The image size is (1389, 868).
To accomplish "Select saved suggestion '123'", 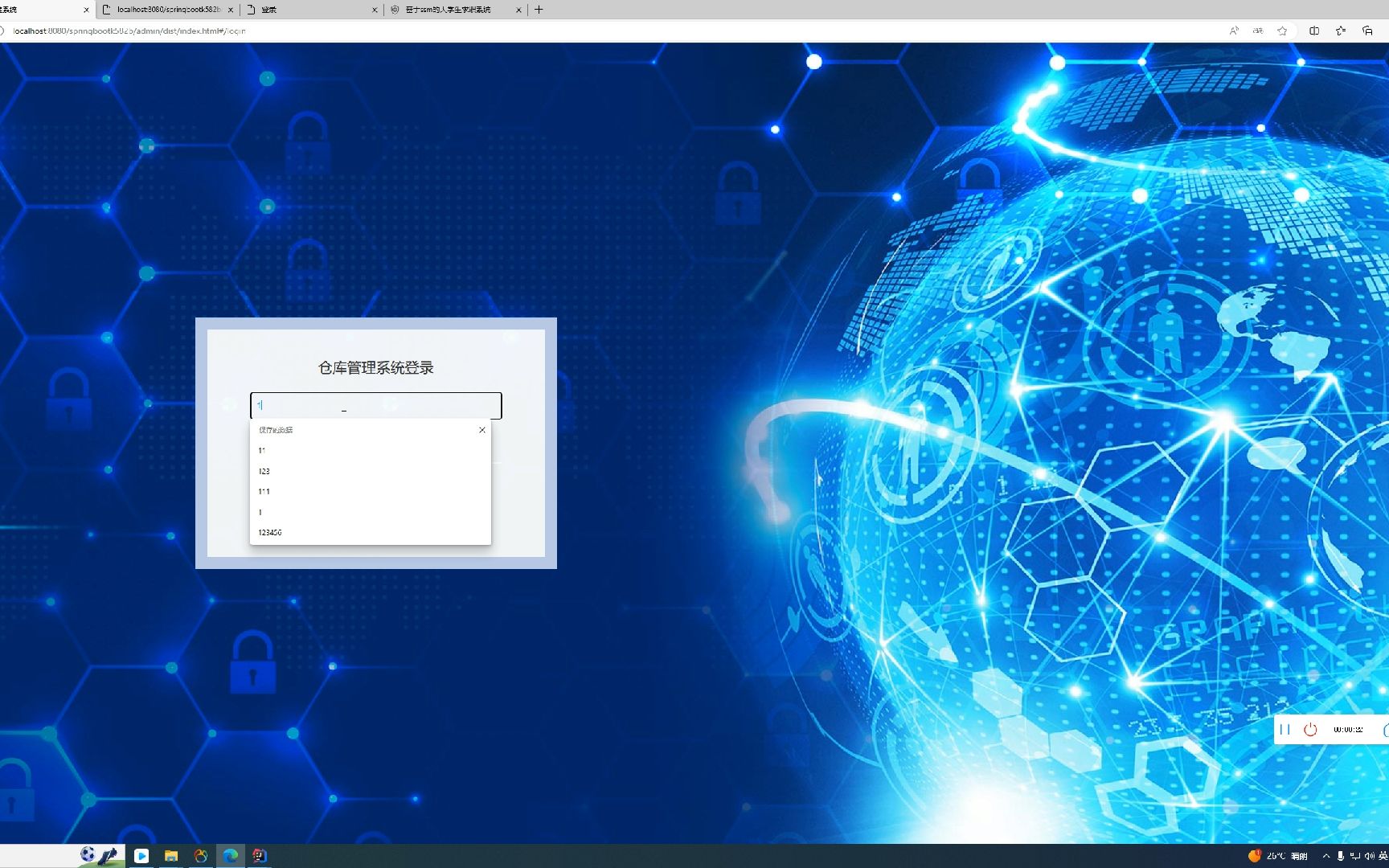I will click(x=371, y=471).
